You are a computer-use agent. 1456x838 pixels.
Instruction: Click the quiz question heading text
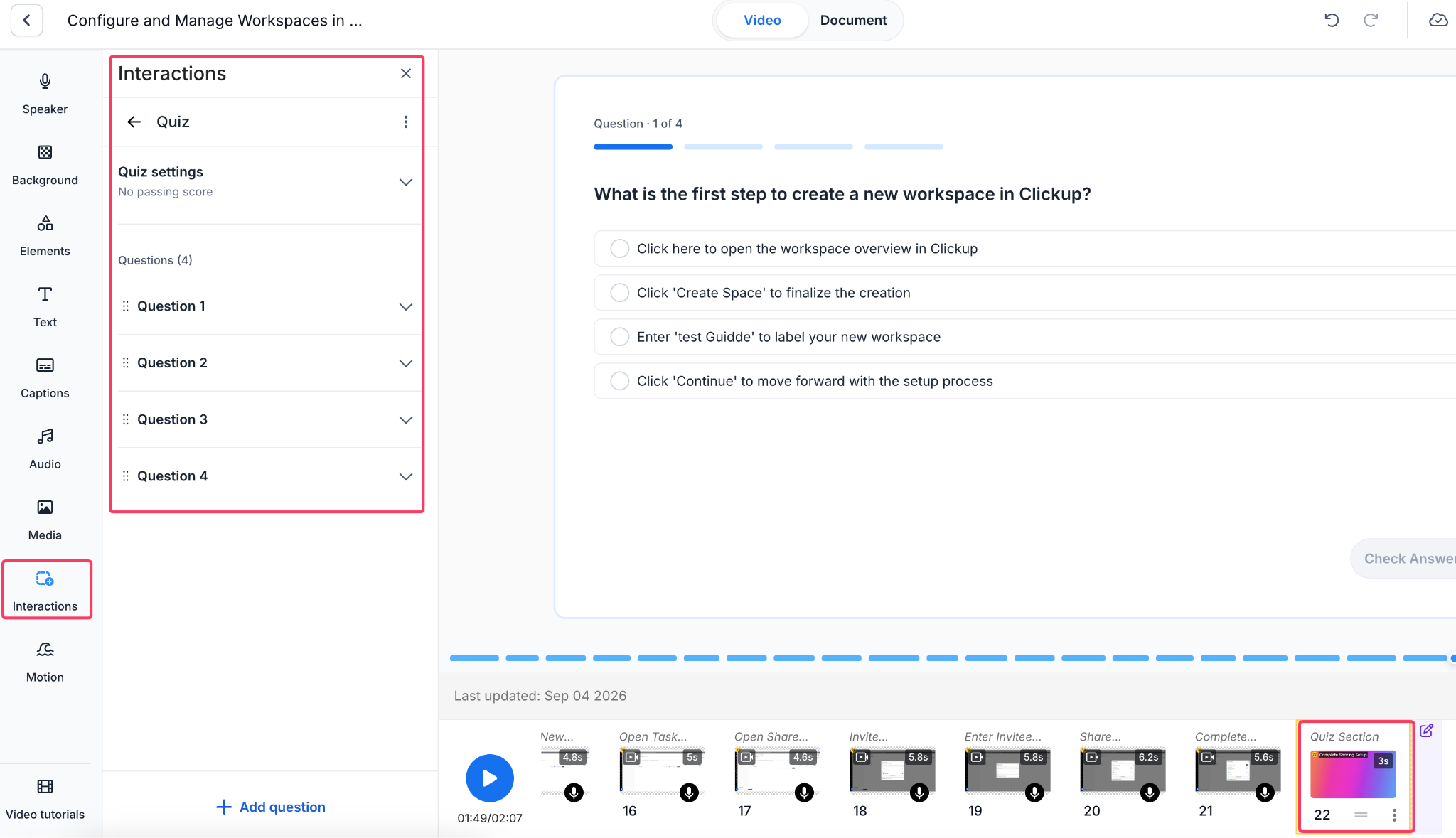coord(842,194)
